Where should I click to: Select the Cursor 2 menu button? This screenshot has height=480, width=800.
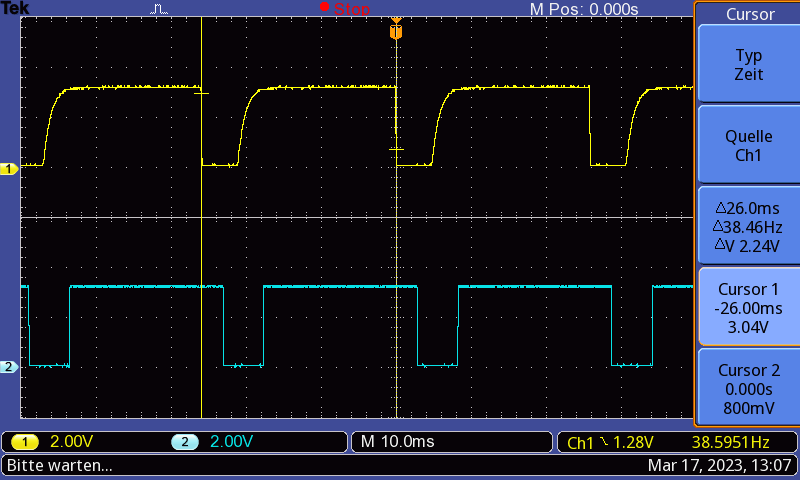[748, 388]
